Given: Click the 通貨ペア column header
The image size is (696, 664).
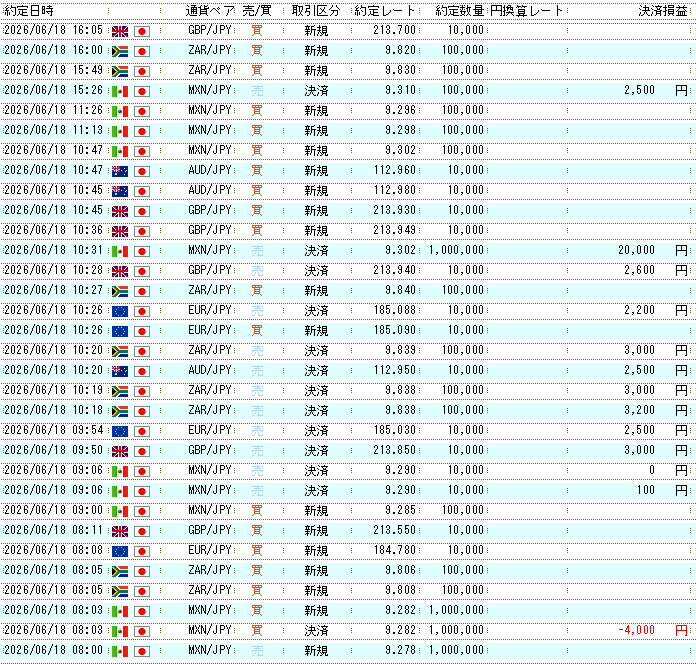Looking at the screenshot, I should point(210,11).
